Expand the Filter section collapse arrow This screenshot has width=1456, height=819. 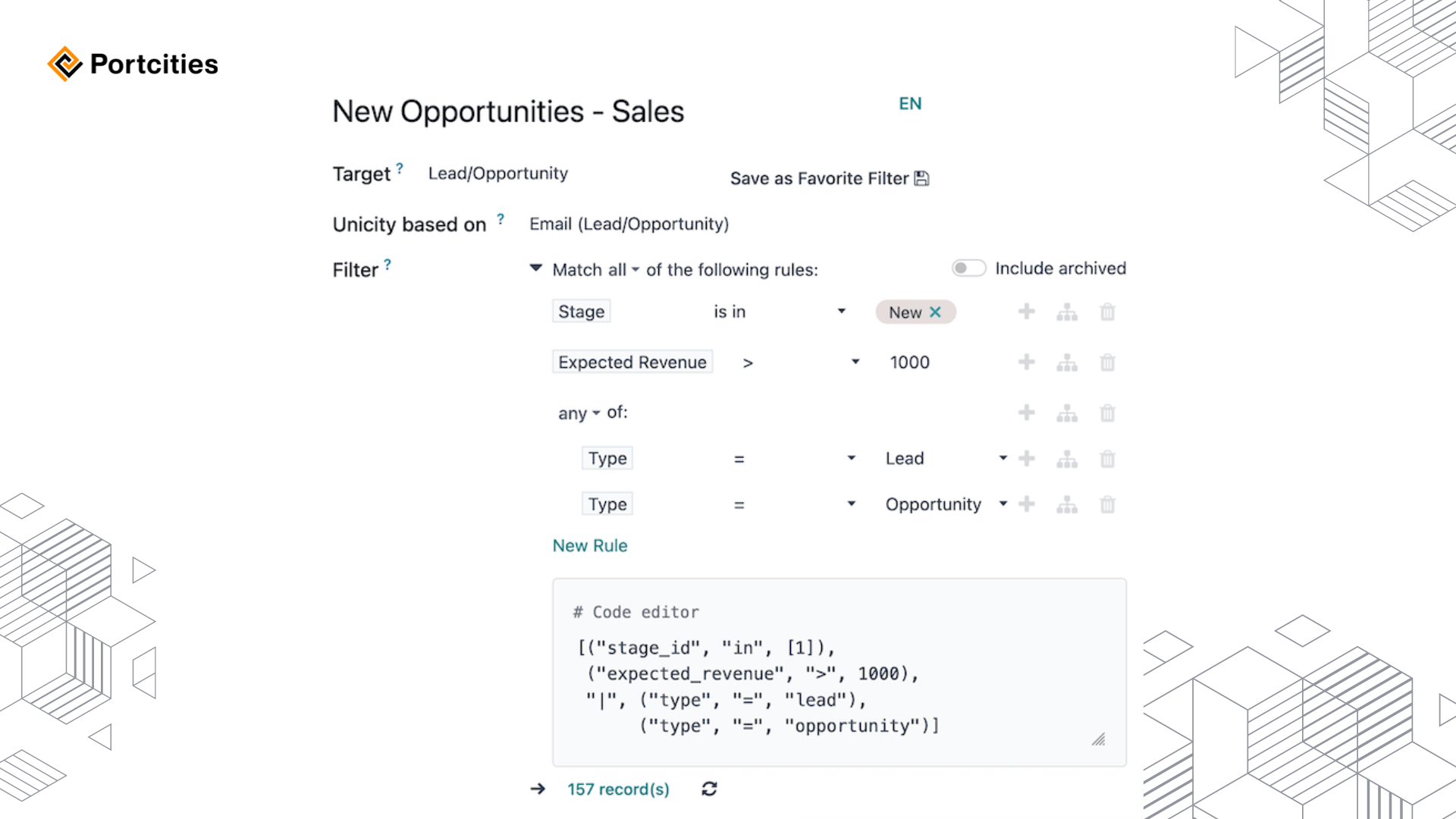click(x=536, y=268)
